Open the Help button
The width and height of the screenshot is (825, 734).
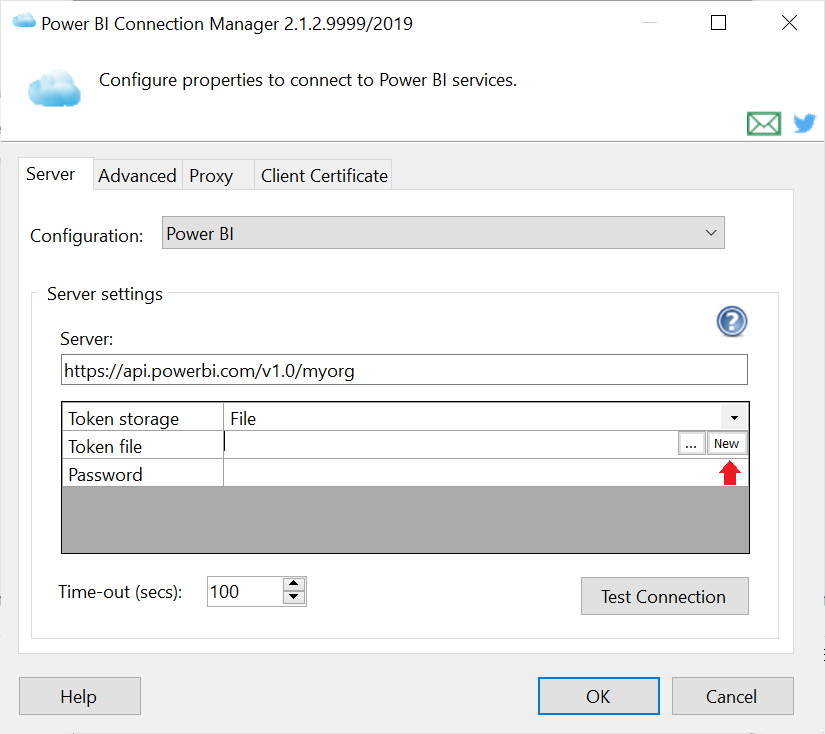79,696
